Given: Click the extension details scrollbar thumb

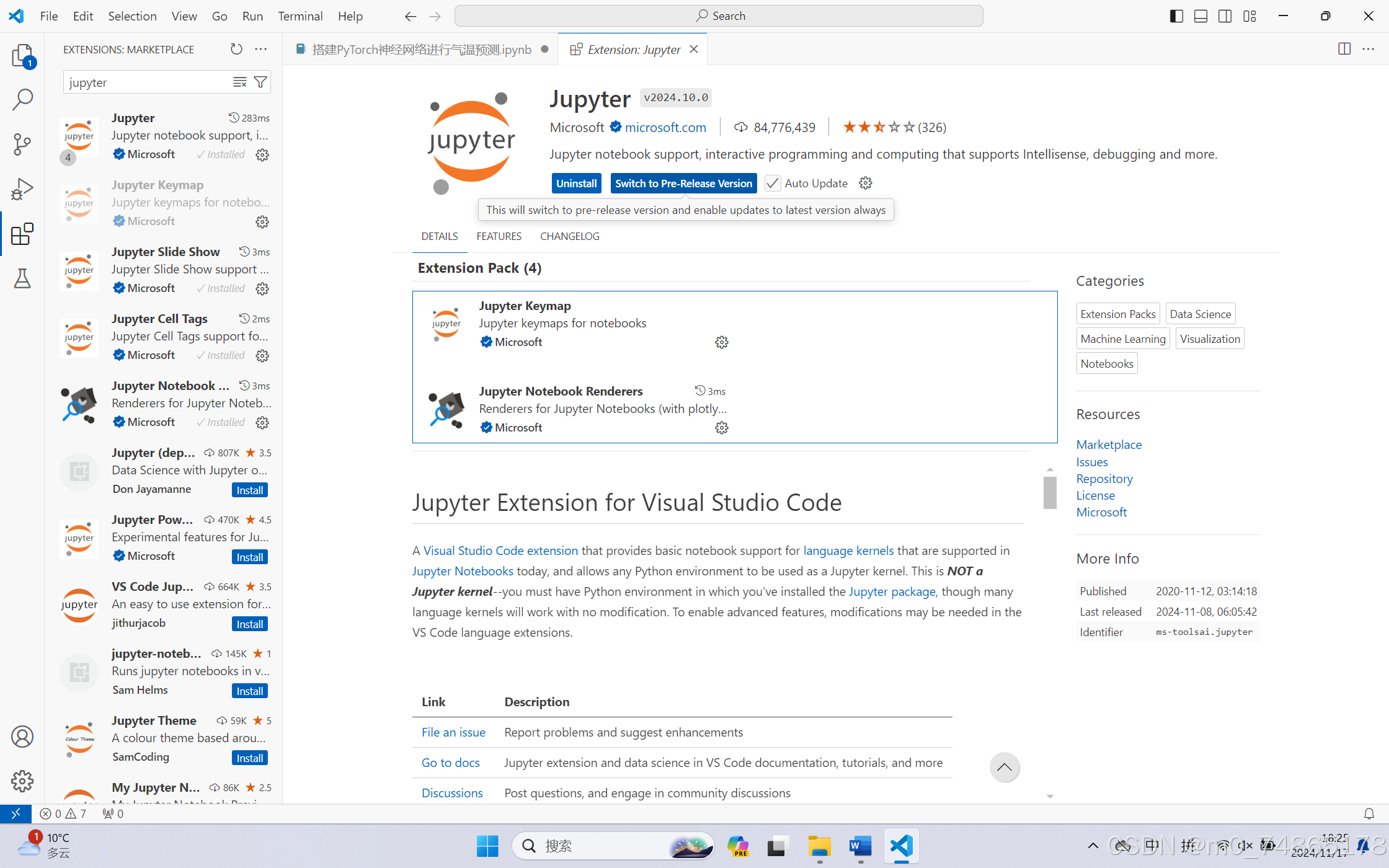Looking at the screenshot, I should click(1049, 493).
